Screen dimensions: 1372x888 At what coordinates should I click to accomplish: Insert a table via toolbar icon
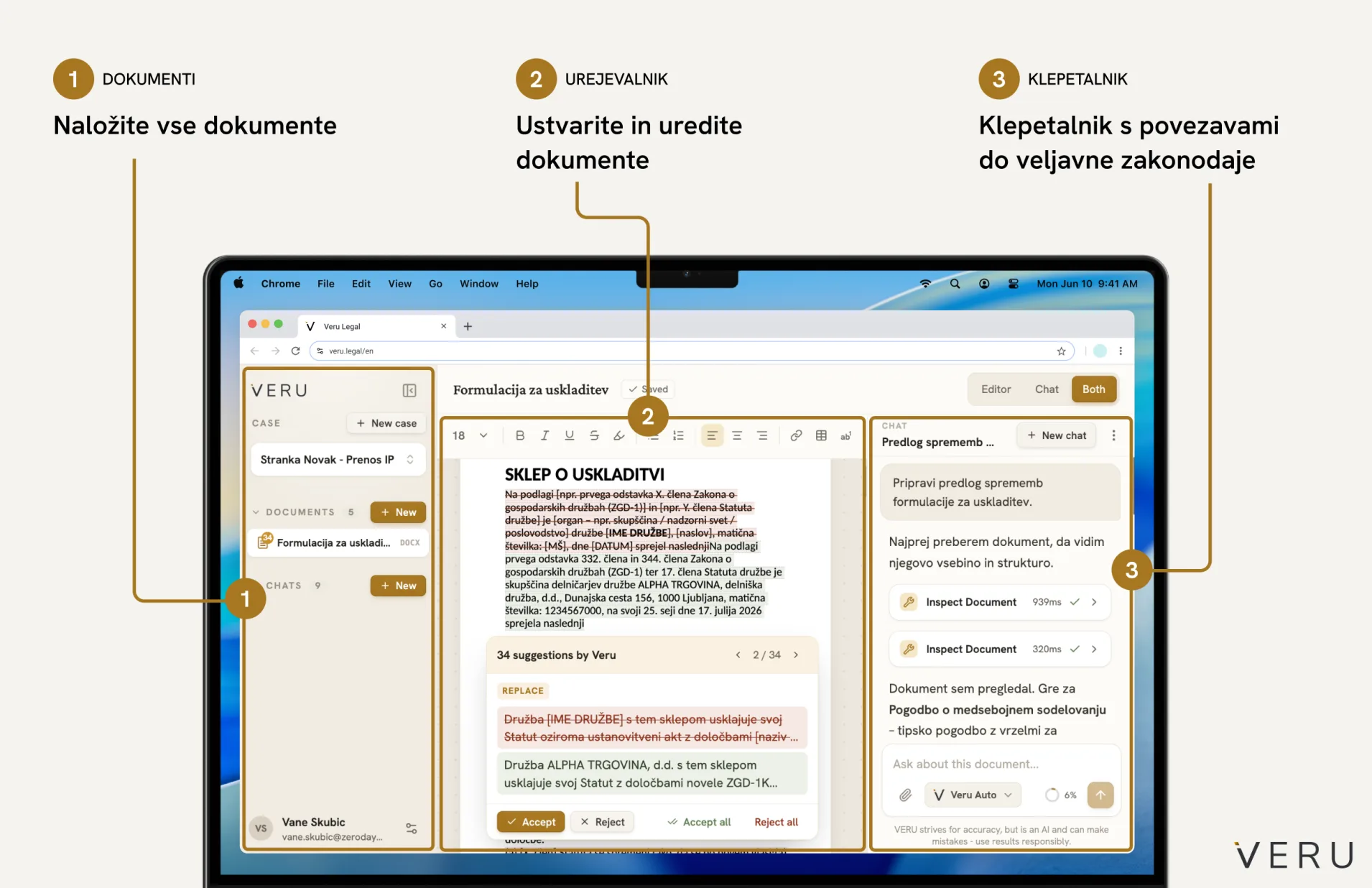pos(821,435)
